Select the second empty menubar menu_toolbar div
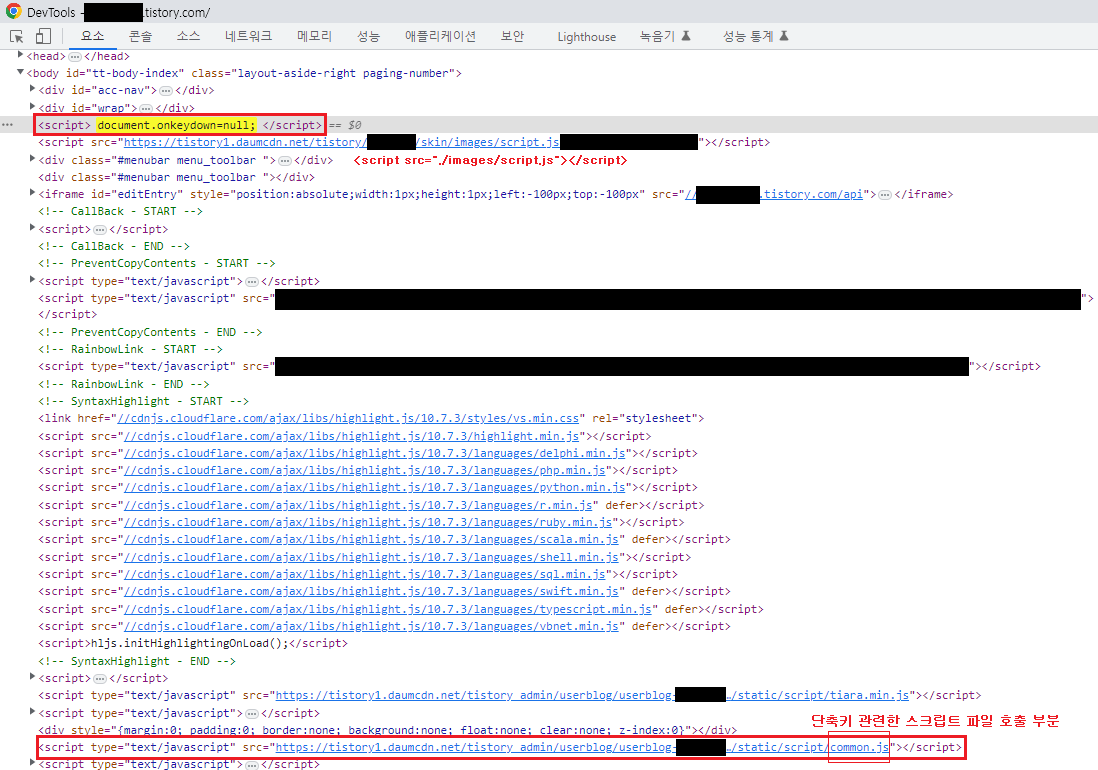 pos(176,177)
